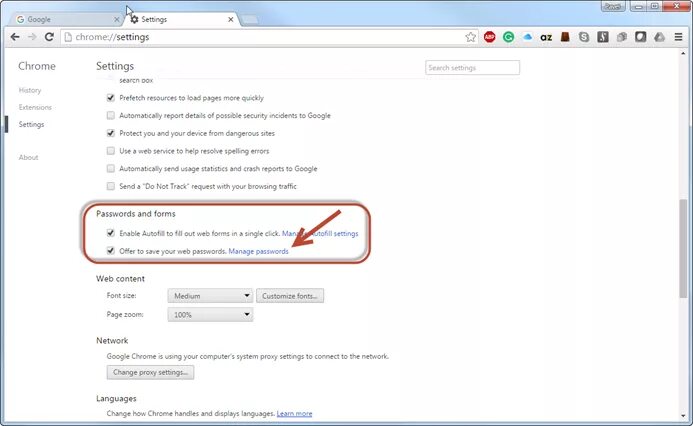Click the Manage passwords link
This screenshot has width=693, height=426.
tap(258, 251)
